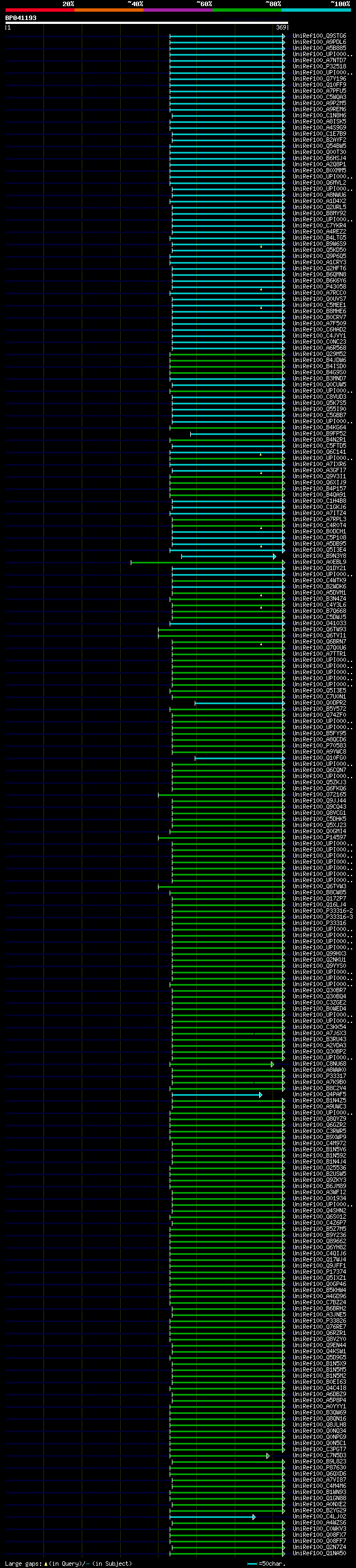Open hit UniRef100_A9PDL6
The image size is (356, 1568).
(319, 42)
